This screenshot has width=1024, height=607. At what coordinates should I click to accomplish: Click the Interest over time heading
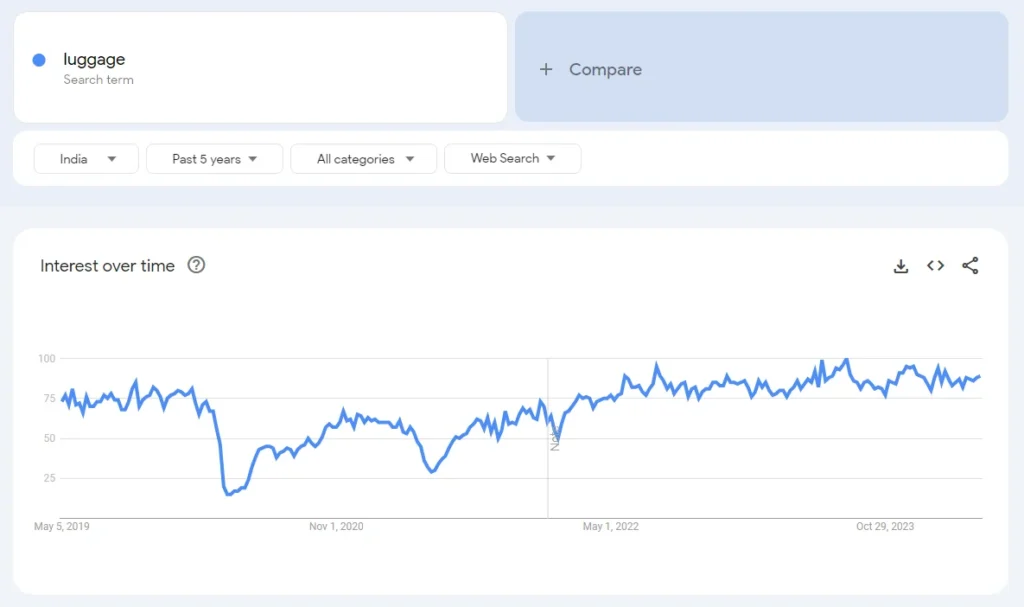107,266
